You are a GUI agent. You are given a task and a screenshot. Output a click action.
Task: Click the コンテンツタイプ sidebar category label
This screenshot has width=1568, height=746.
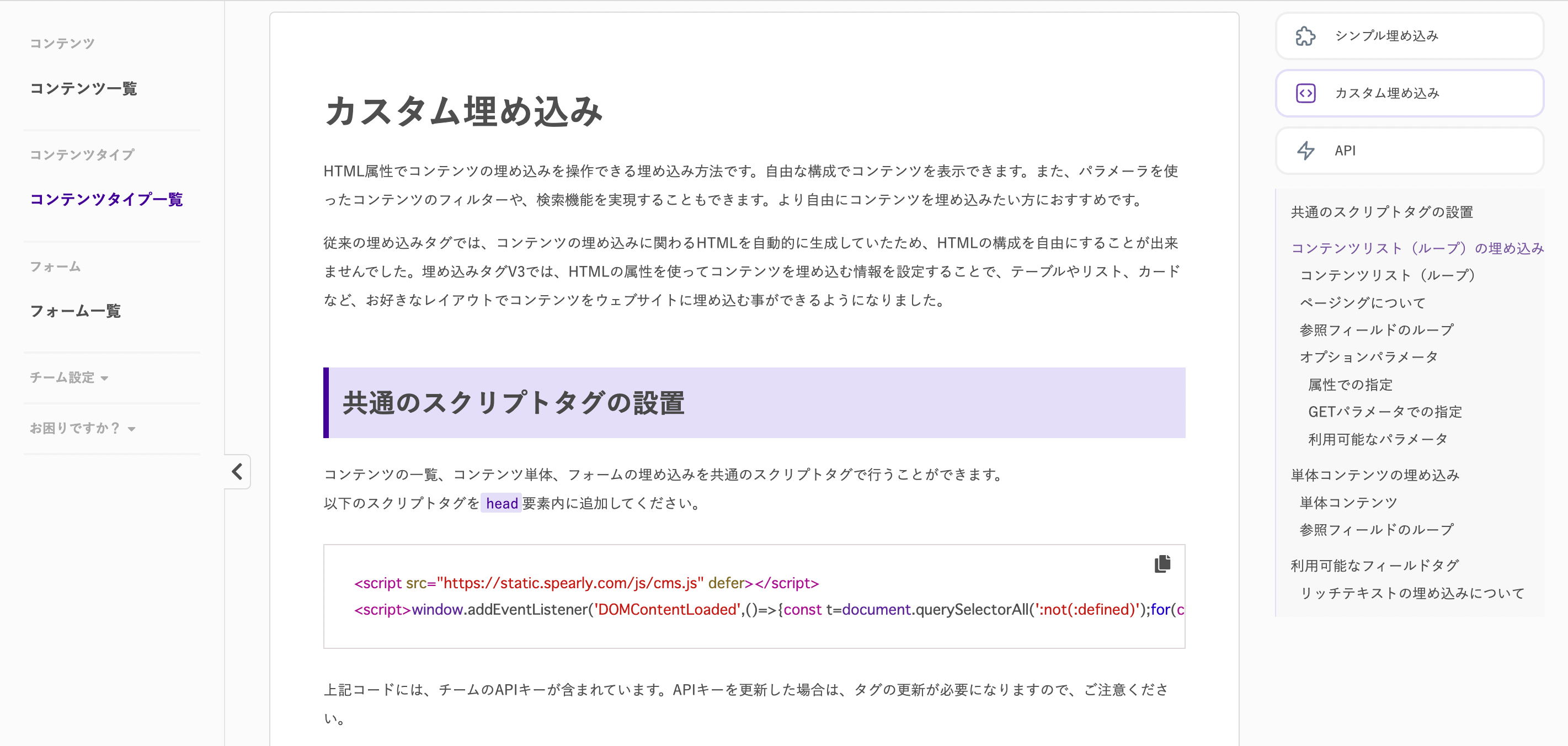[82, 154]
